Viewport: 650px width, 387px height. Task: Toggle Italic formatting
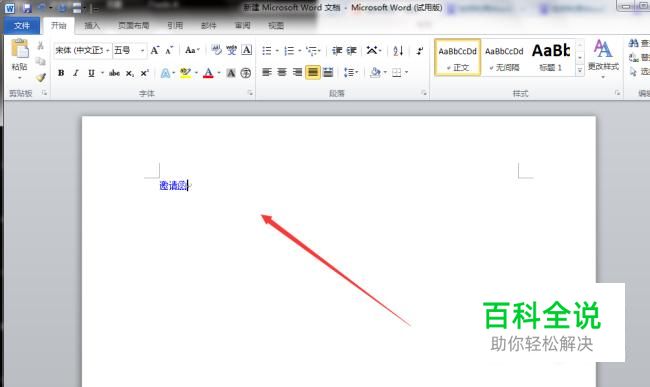(75, 73)
